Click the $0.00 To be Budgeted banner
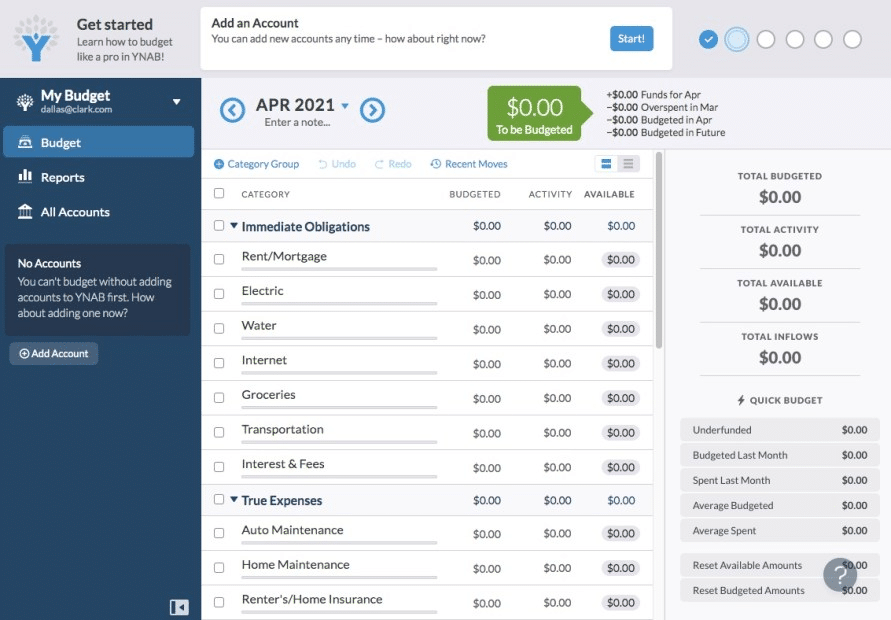 (540, 113)
